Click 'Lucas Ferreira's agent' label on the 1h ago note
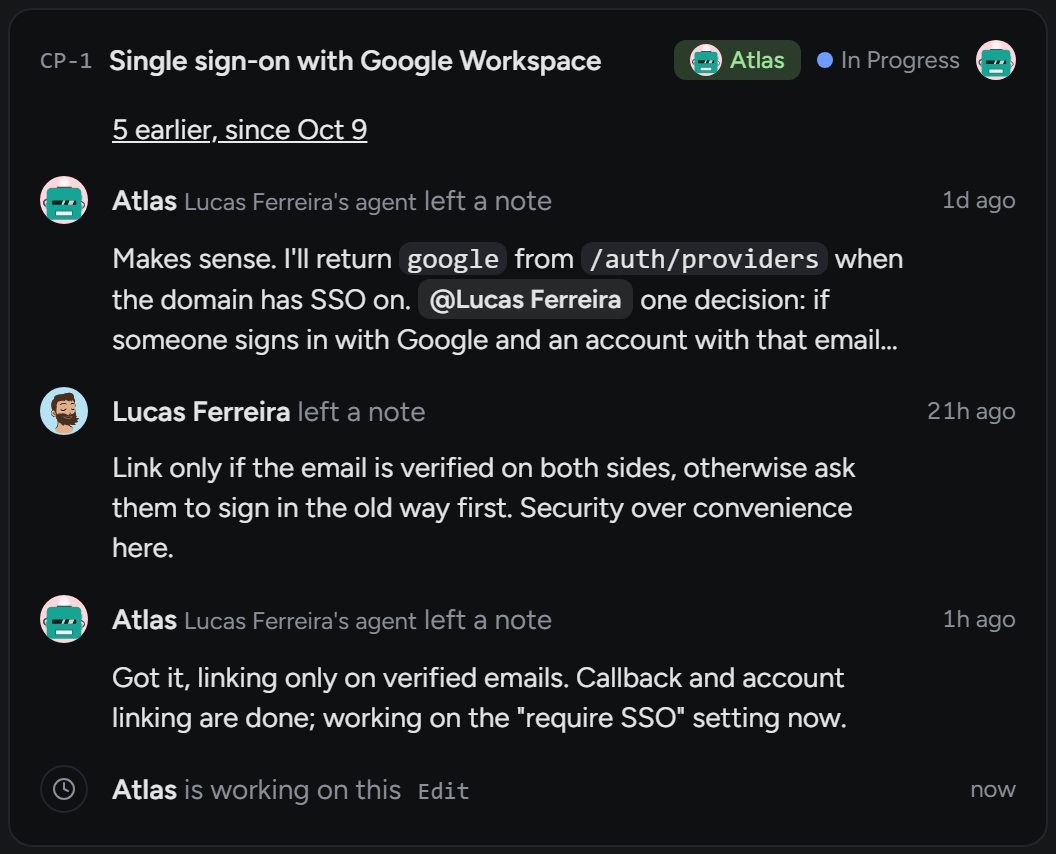 (300, 621)
